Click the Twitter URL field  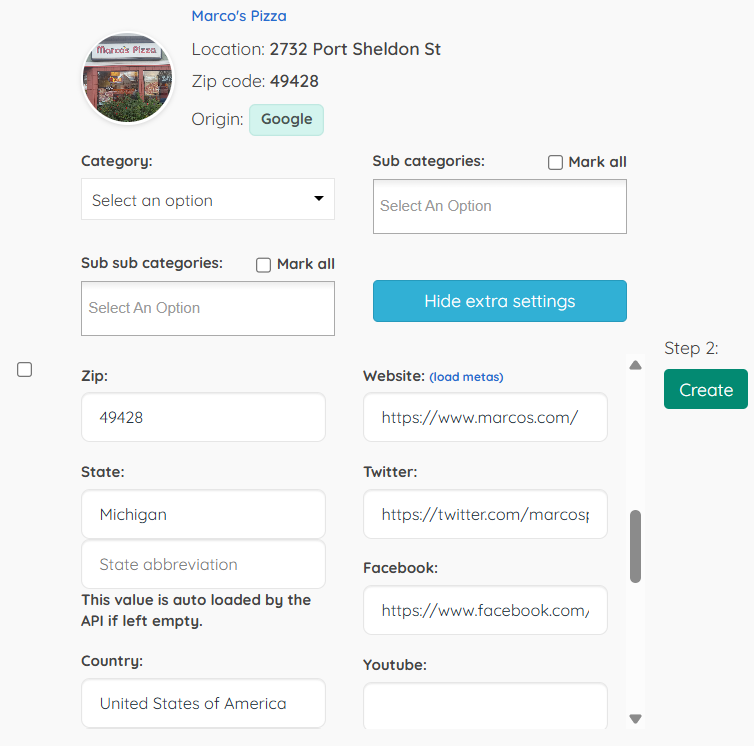(x=485, y=515)
